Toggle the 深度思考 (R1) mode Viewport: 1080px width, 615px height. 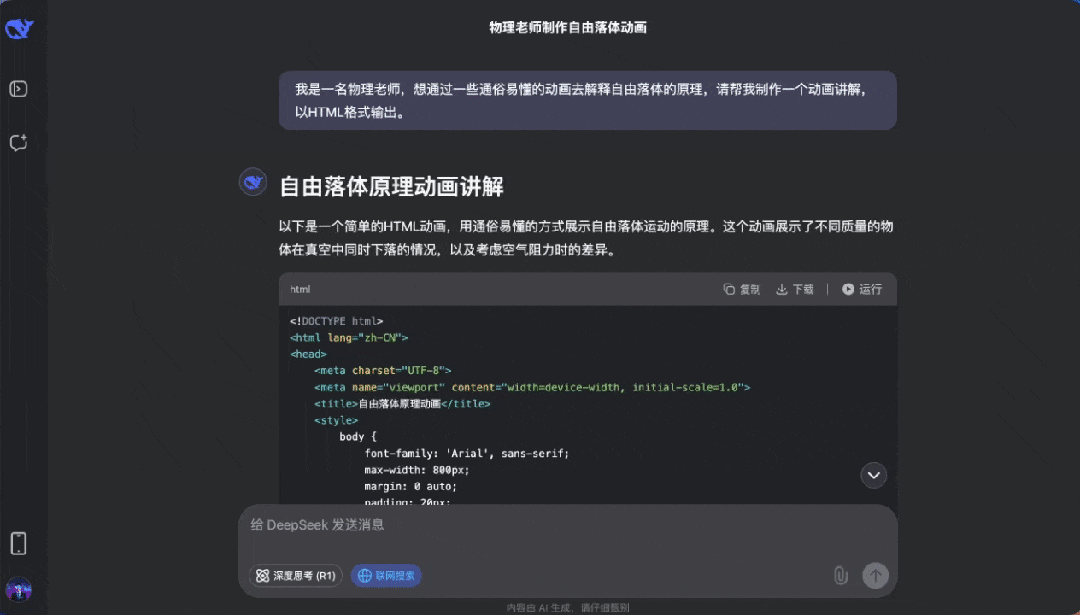pos(293,575)
